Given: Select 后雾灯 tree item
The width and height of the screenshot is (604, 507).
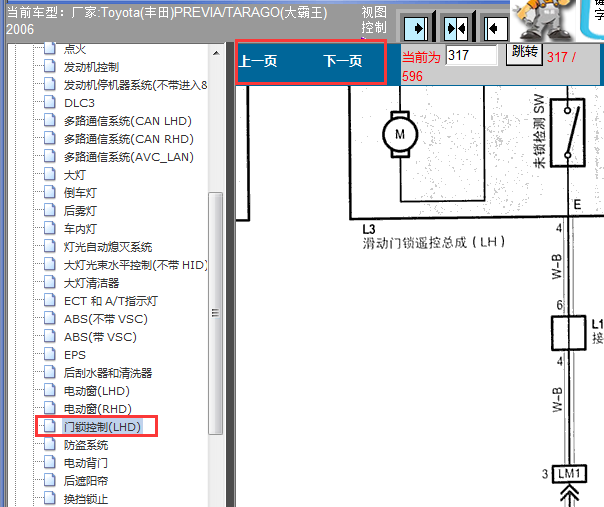Looking at the screenshot, I should coord(80,211).
